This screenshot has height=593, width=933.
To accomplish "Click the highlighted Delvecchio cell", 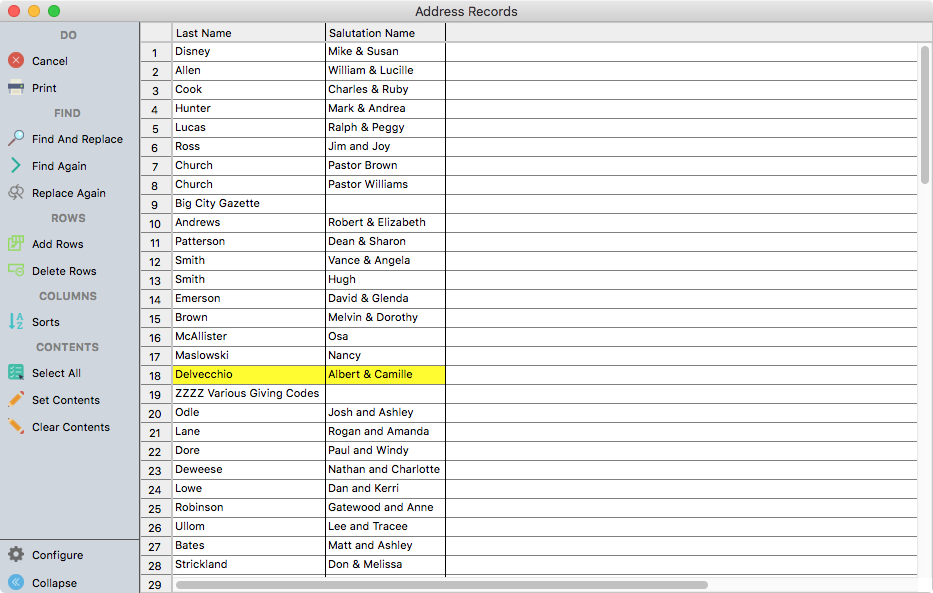I will (x=248, y=375).
